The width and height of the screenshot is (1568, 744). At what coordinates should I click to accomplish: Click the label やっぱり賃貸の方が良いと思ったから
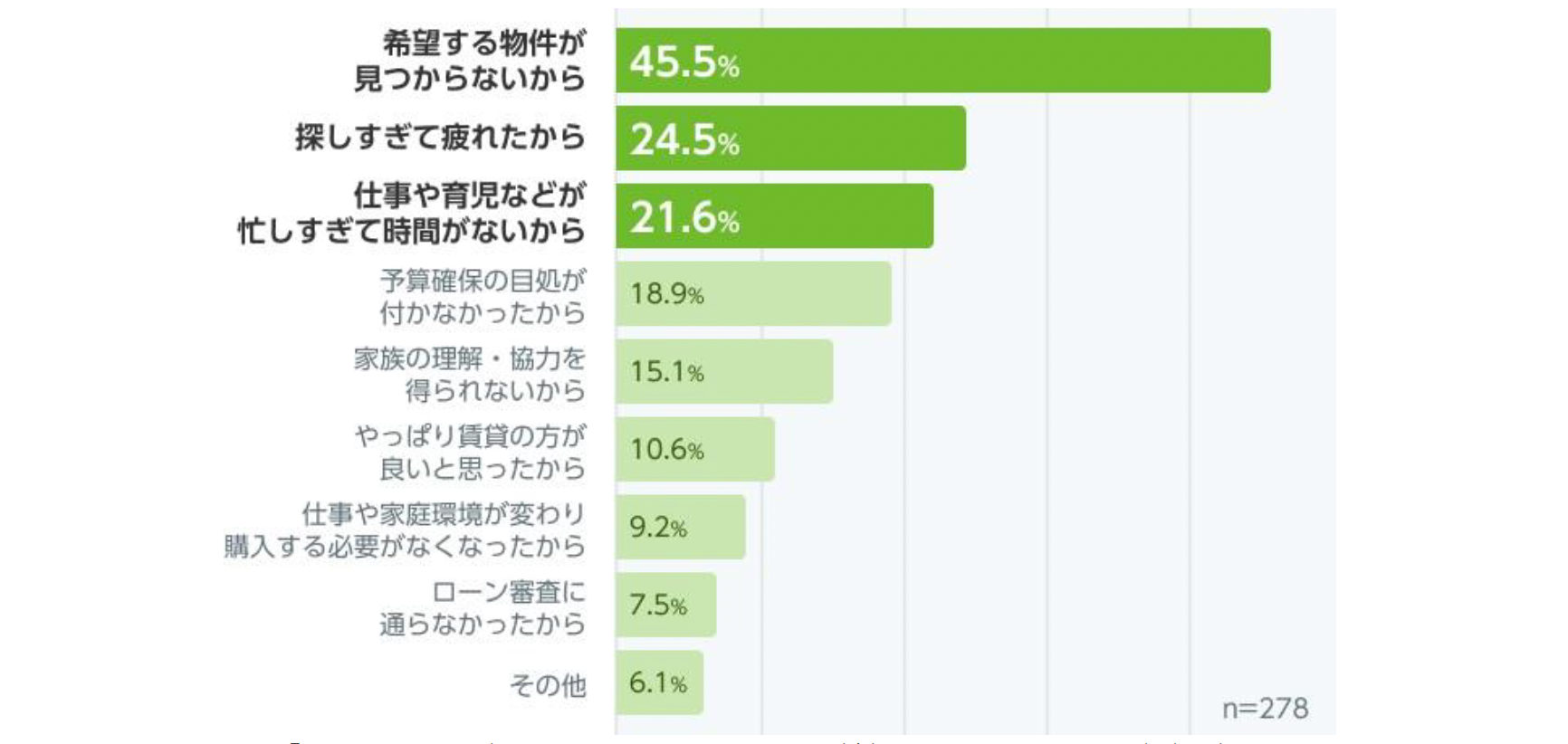click(471, 452)
